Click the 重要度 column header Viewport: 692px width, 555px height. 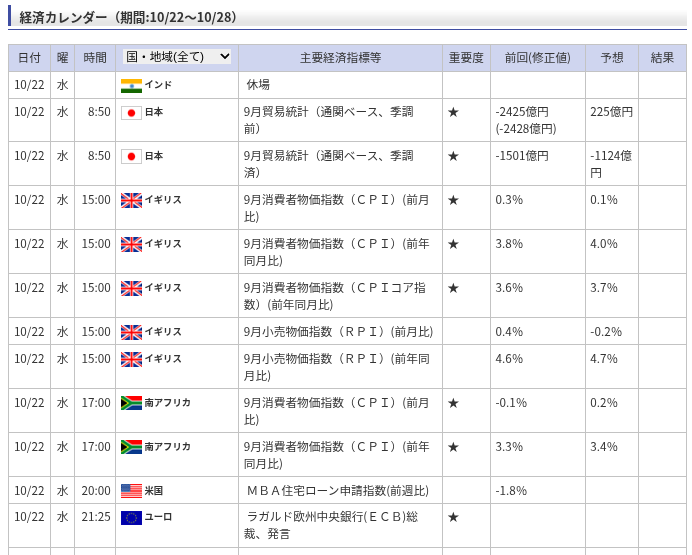(x=466, y=58)
